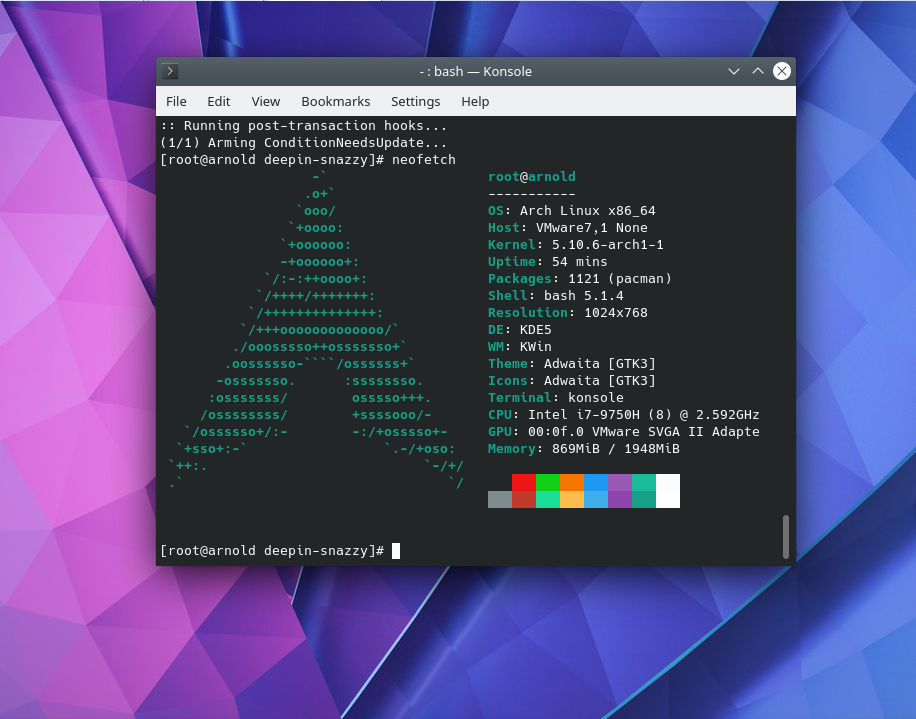Click the bright green swatch in the upper row
The width and height of the screenshot is (916, 719).
point(548,482)
